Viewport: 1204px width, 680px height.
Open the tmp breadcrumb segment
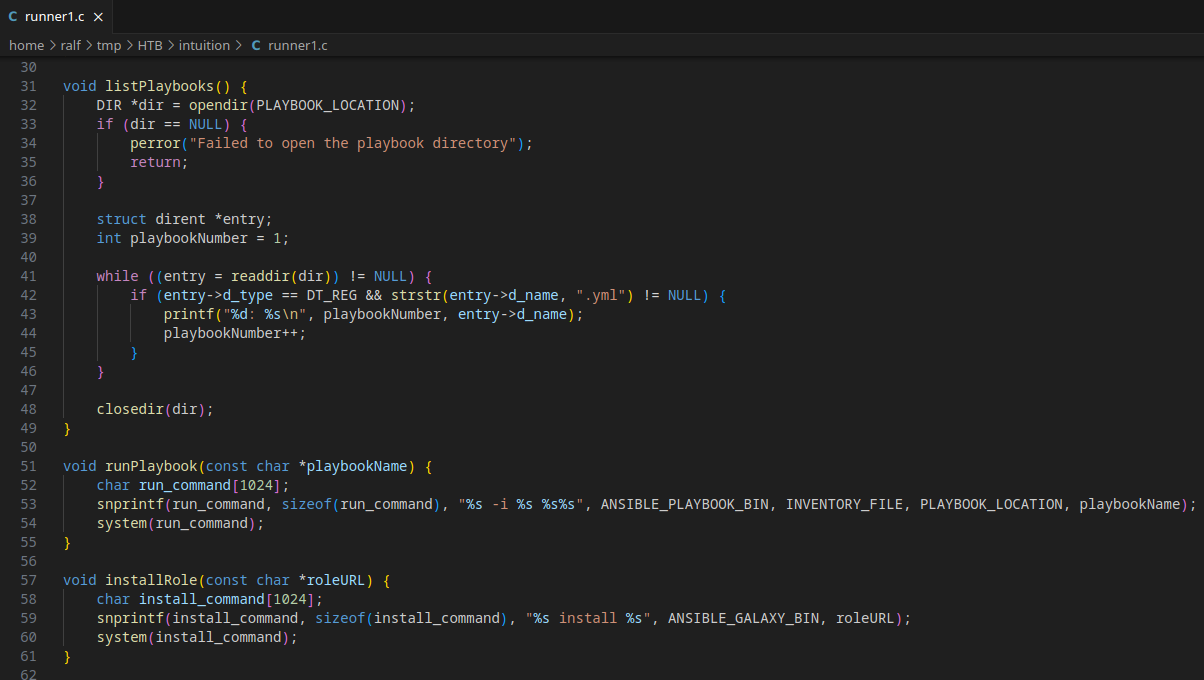tap(108, 45)
